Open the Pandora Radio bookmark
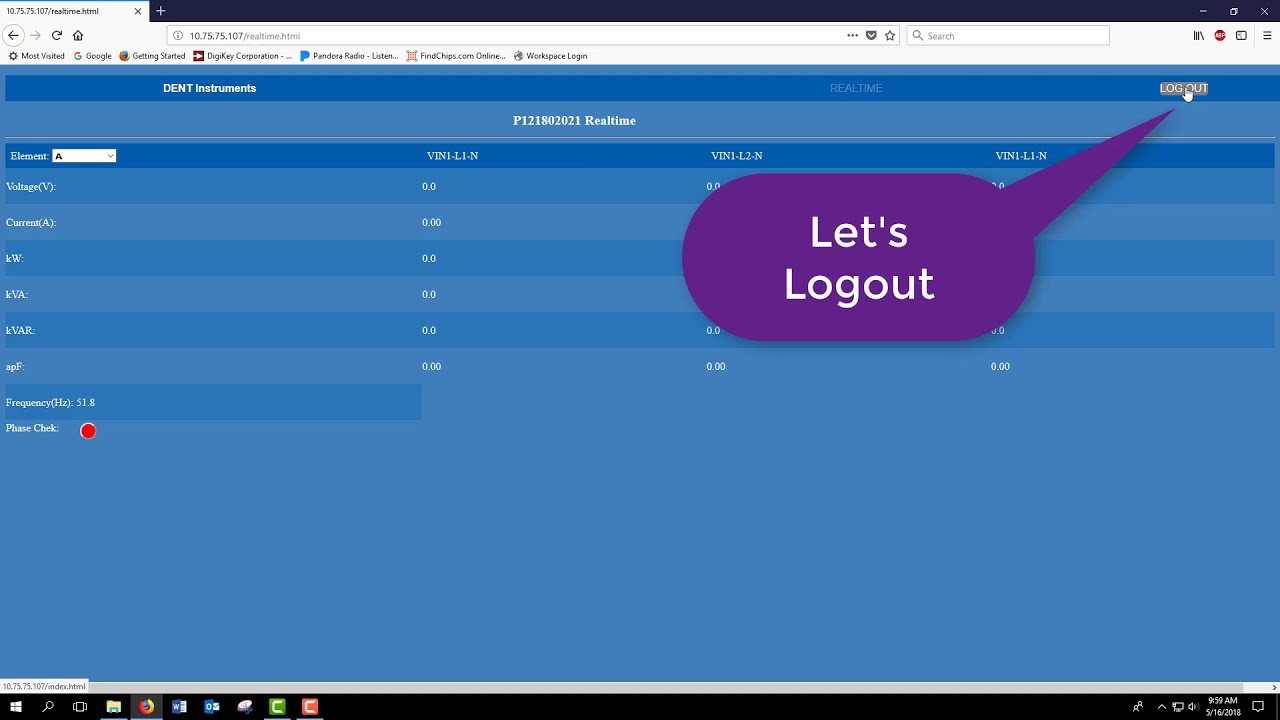The height and width of the screenshot is (720, 1280). tap(349, 56)
